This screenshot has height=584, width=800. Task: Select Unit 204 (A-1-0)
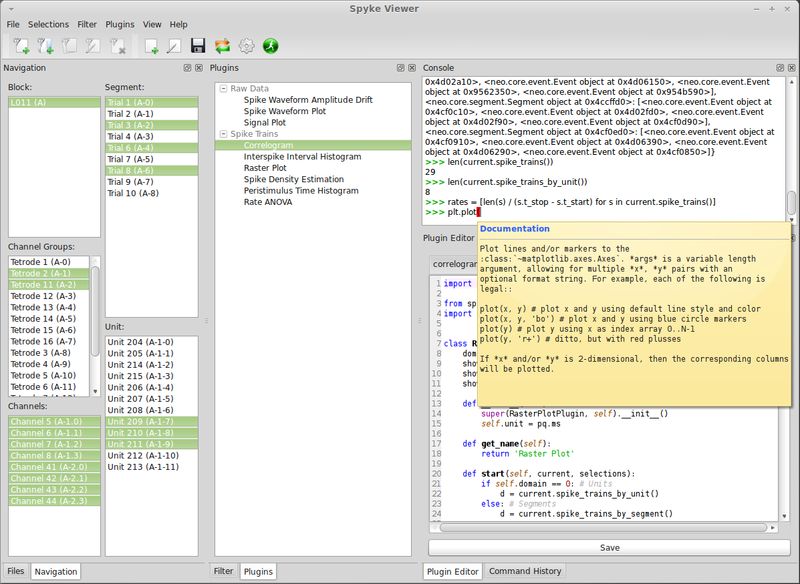tap(152, 342)
